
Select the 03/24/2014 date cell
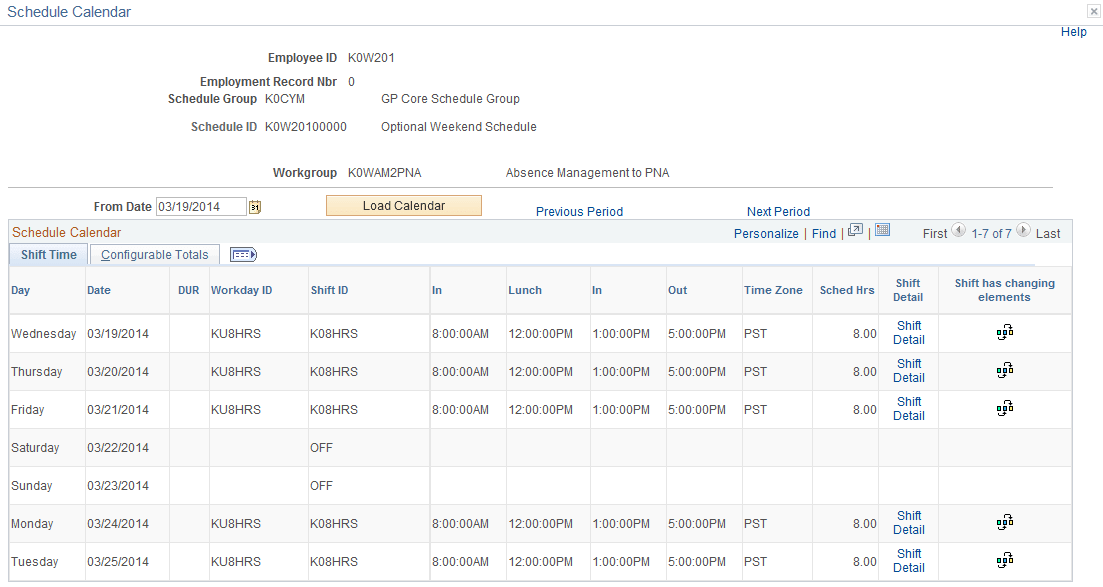pyautogui.click(x=118, y=524)
